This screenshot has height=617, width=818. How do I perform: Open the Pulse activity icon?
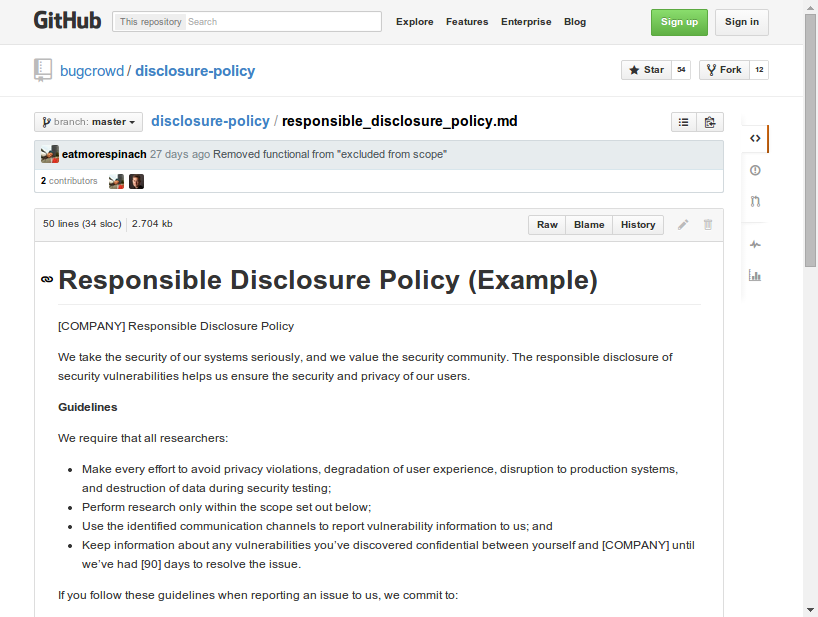click(755, 245)
